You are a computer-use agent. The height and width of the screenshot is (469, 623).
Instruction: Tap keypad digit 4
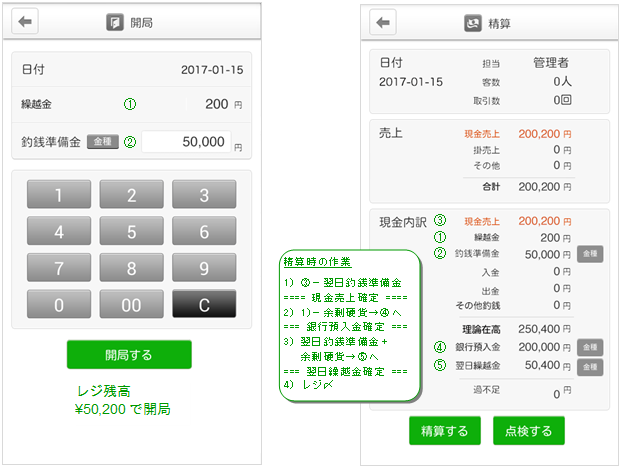59,231
